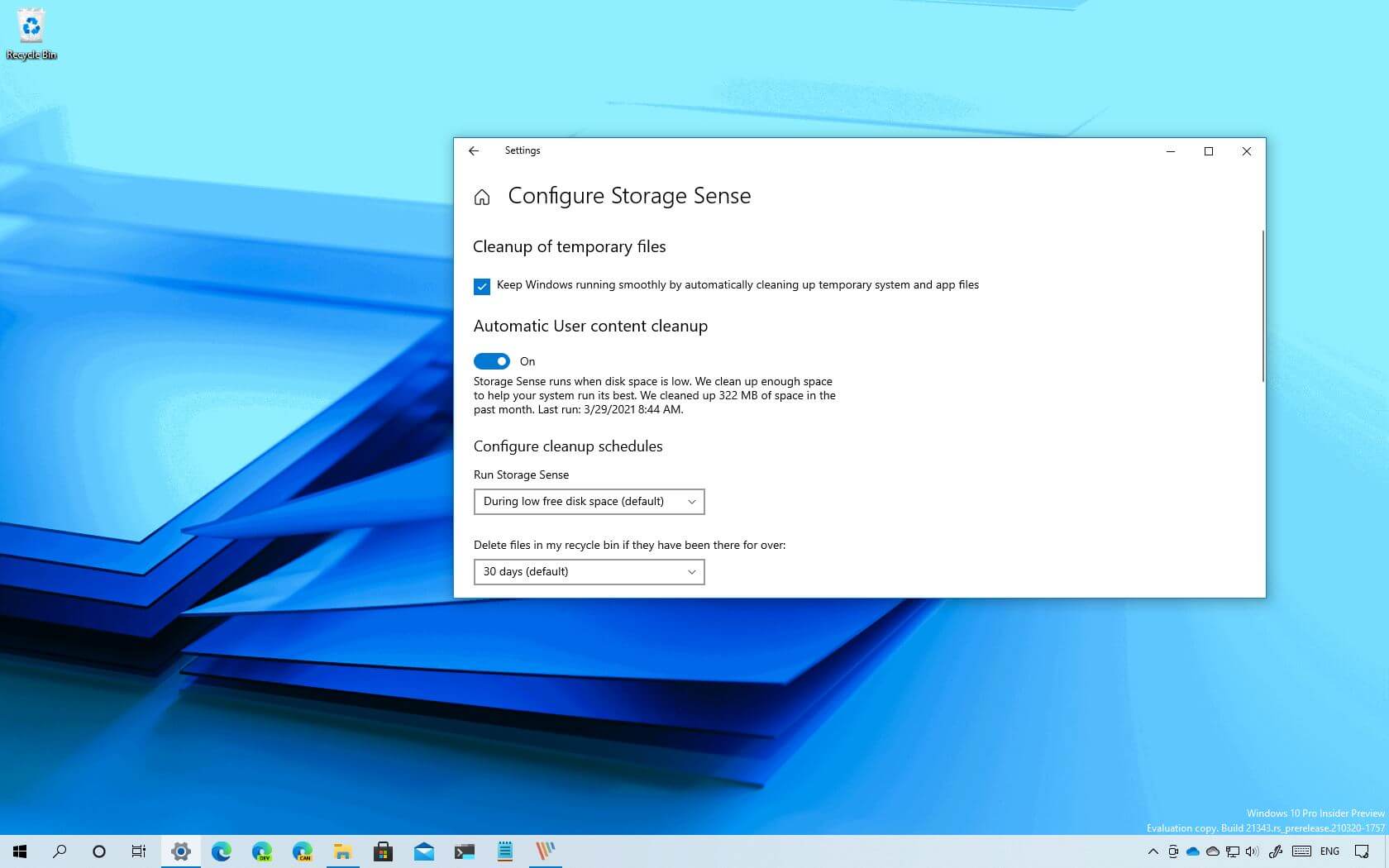The height and width of the screenshot is (868, 1389).
Task: Open the Run Storage Sense dropdown
Action: [589, 502]
